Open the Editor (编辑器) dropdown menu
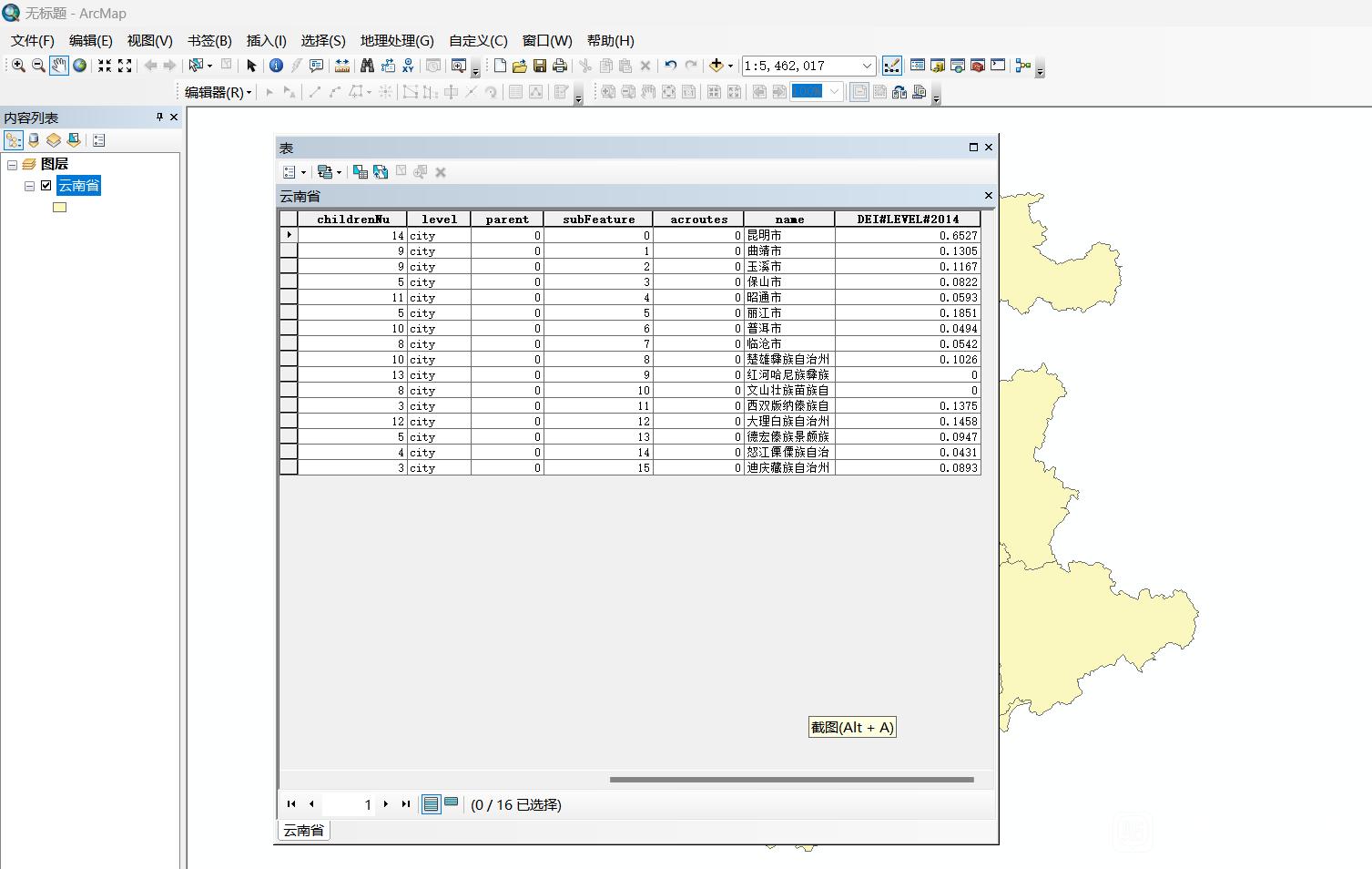 (x=218, y=92)
